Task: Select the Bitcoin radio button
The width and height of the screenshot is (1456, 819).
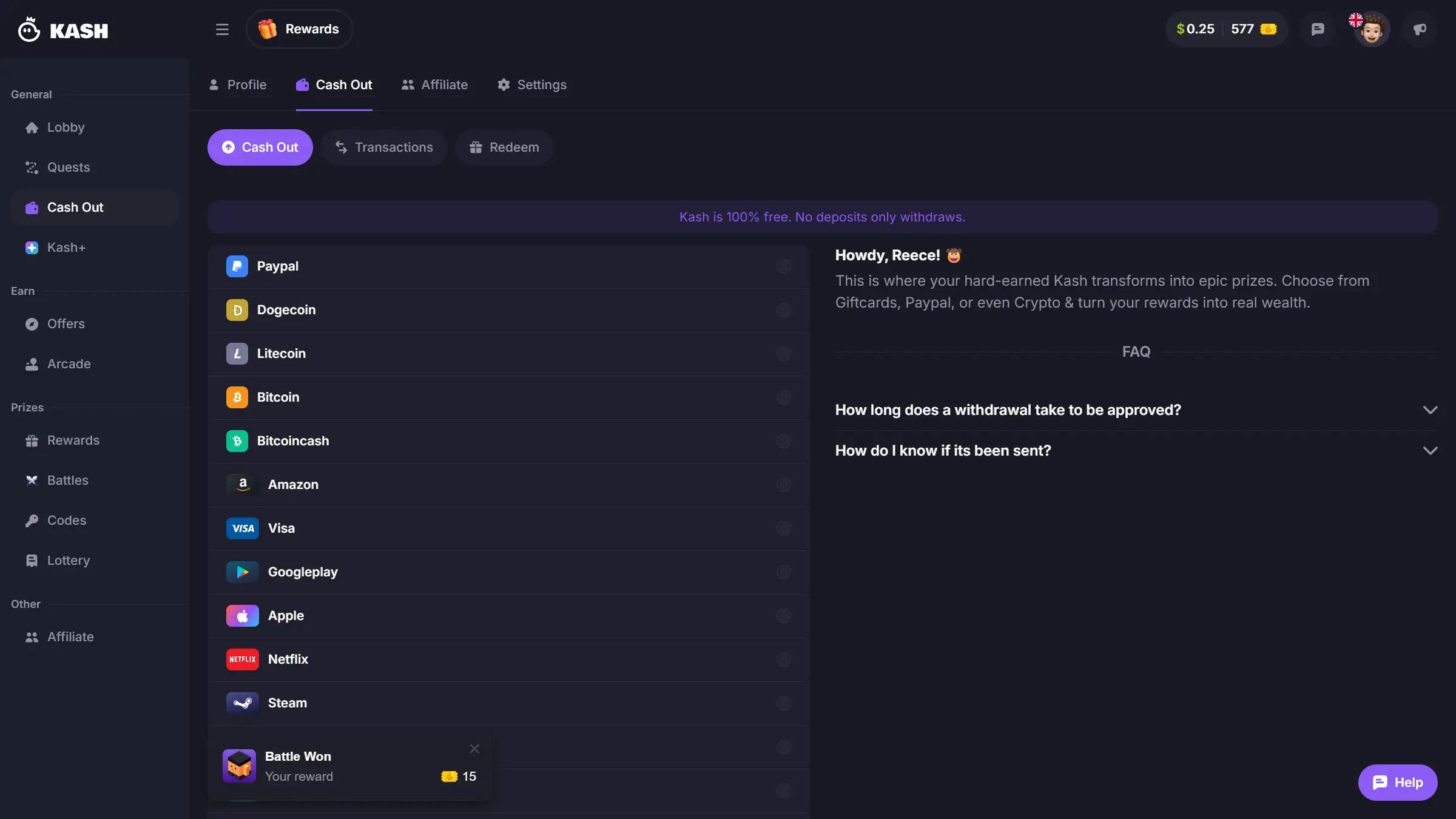Action: tap(784, 397)
